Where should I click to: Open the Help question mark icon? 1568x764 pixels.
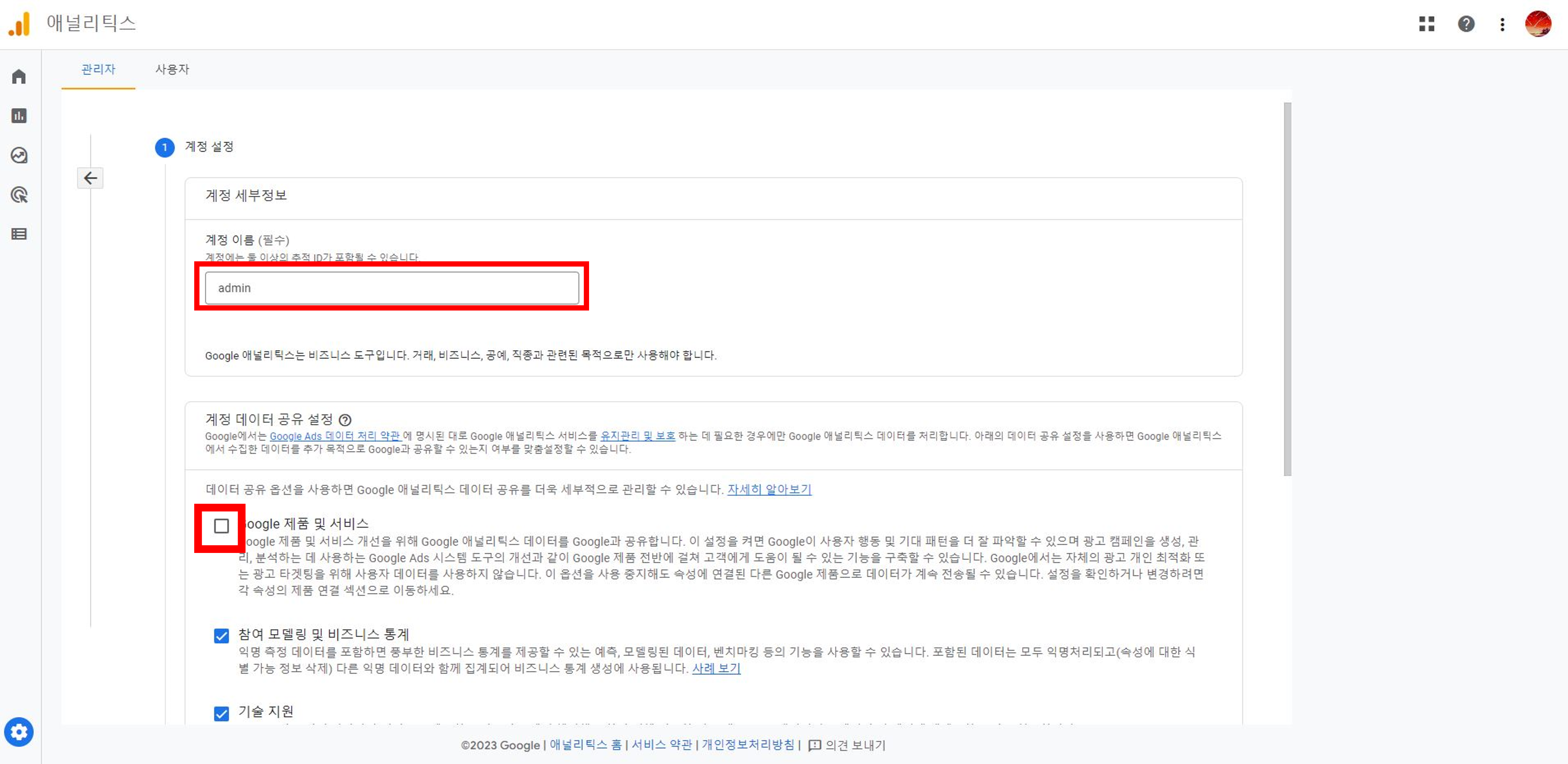(1466, 24)
